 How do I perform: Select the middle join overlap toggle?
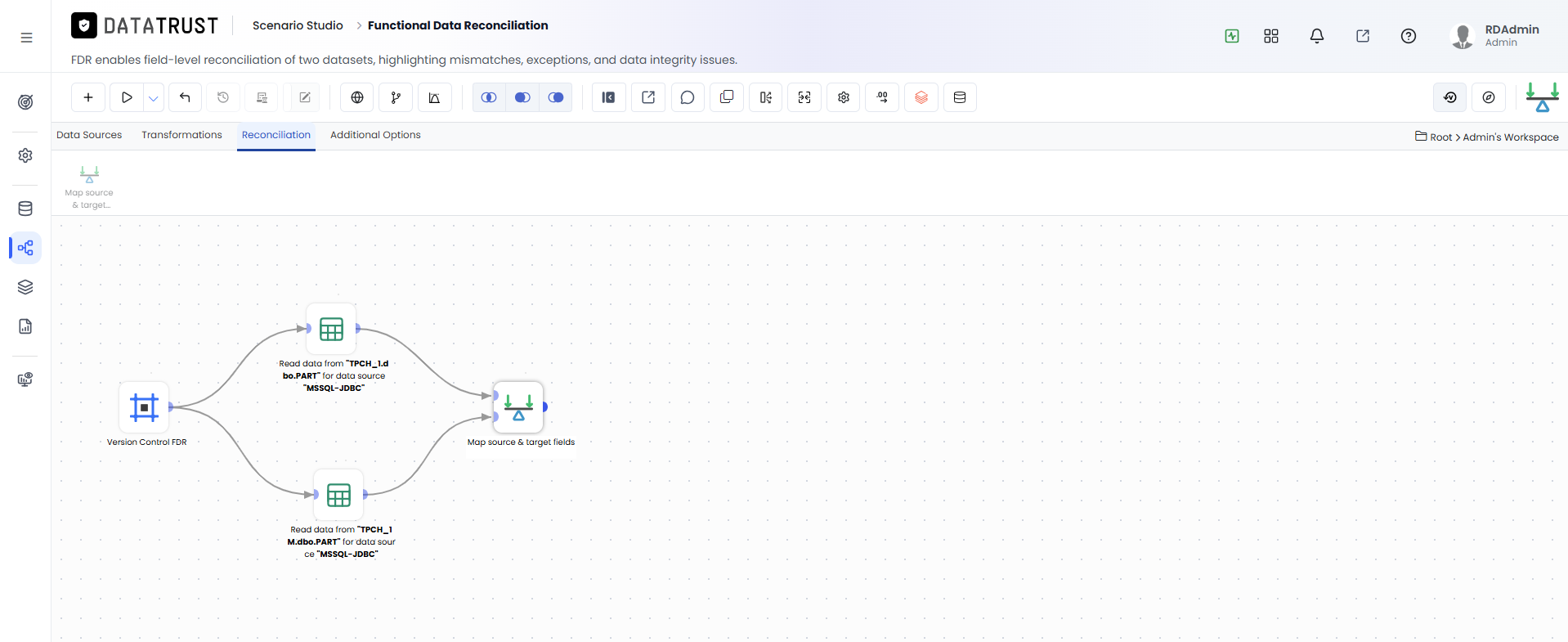[x=522, y=97]
